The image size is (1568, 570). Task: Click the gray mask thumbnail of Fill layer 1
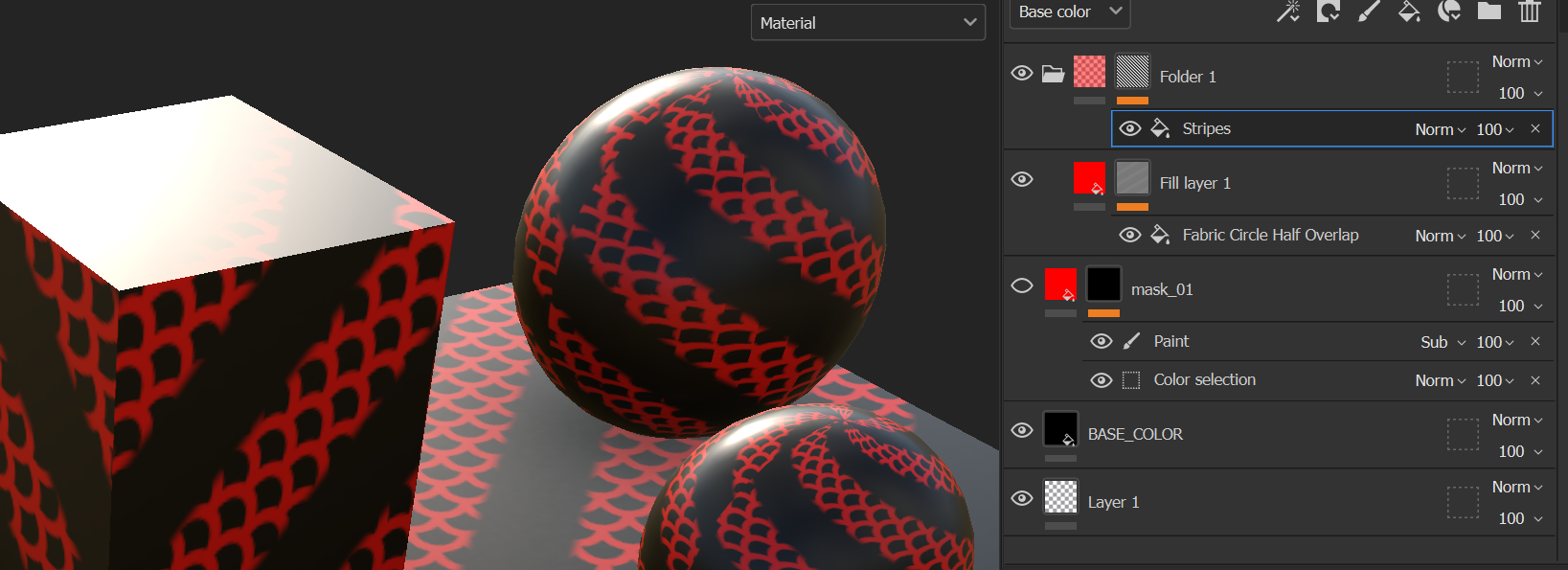coord(1132,178)
